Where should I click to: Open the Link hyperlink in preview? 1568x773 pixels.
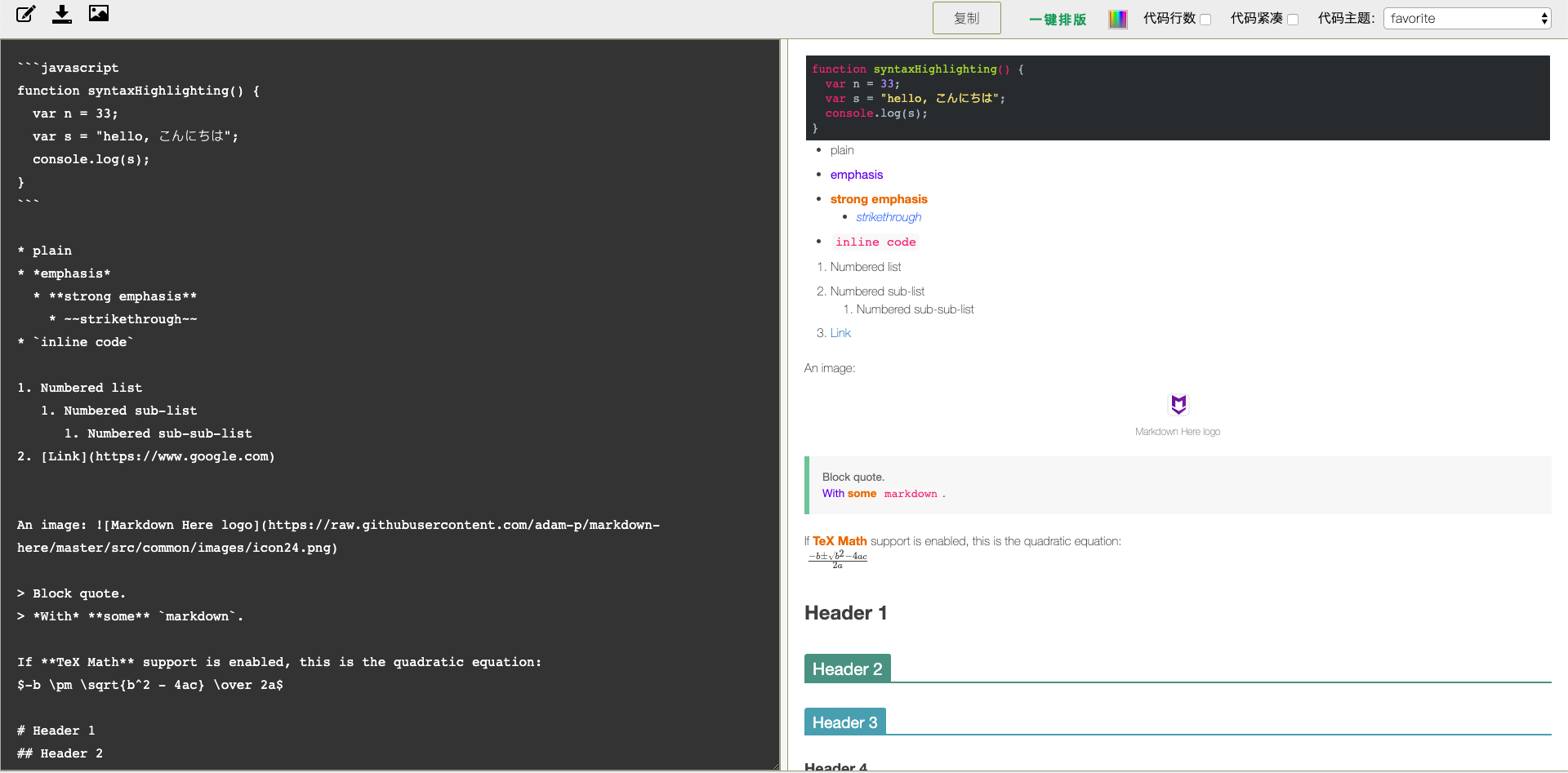click(840, 333)
